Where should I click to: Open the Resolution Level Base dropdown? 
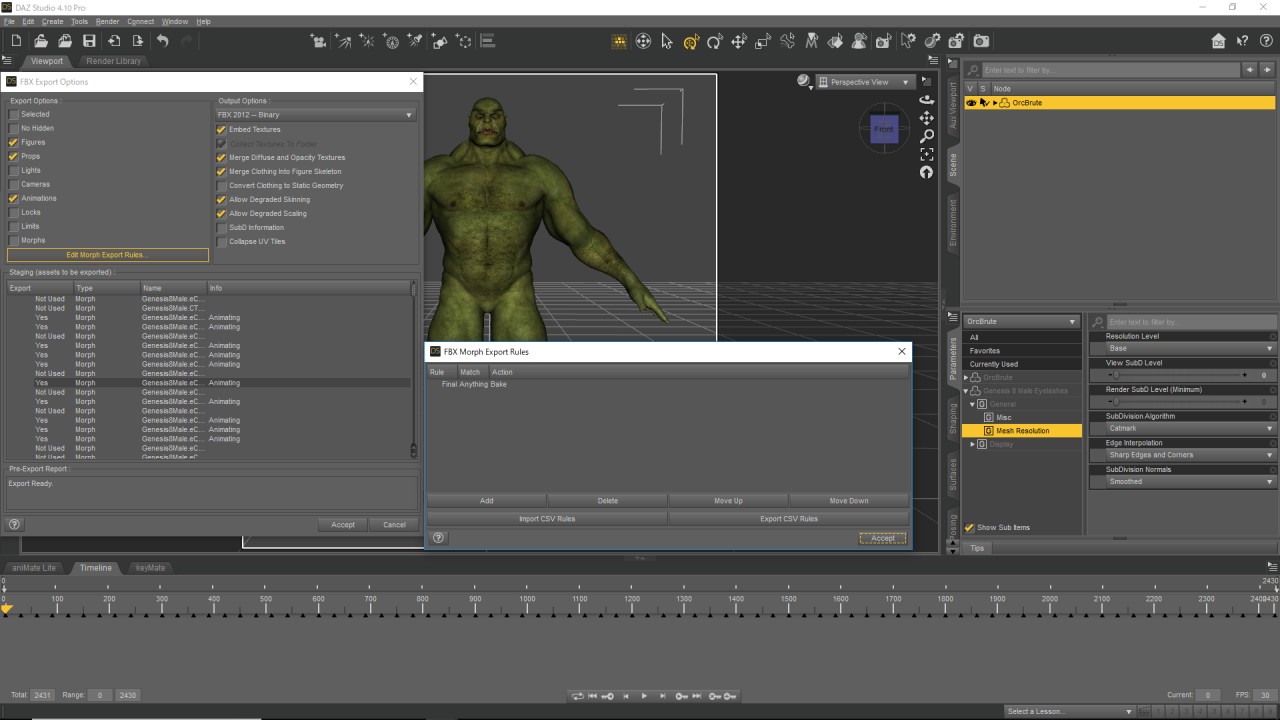click(1191, 348)
